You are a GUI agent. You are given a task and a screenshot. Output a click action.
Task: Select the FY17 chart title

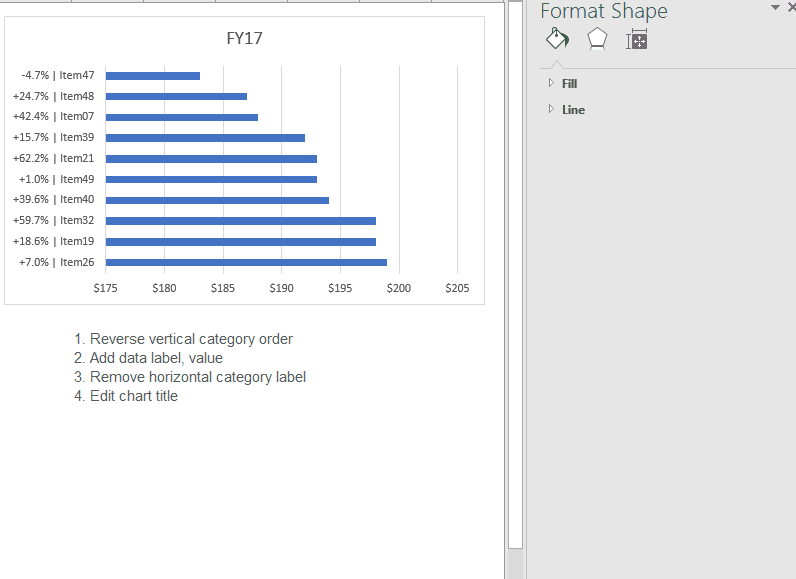click(244, 39)
